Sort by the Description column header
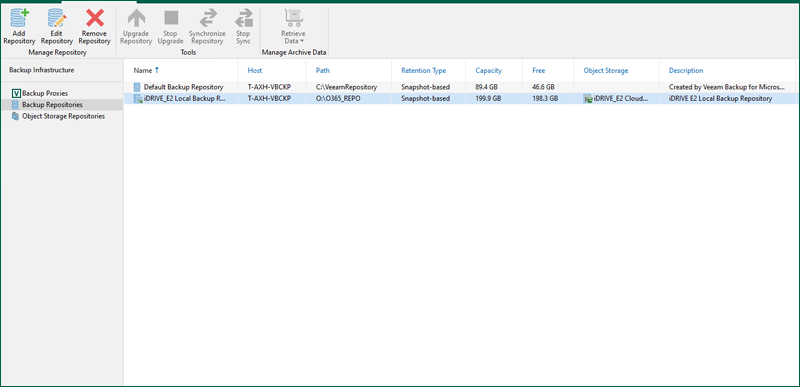The height and width of the screenshot is (387, 800). (x=686, y=70)
